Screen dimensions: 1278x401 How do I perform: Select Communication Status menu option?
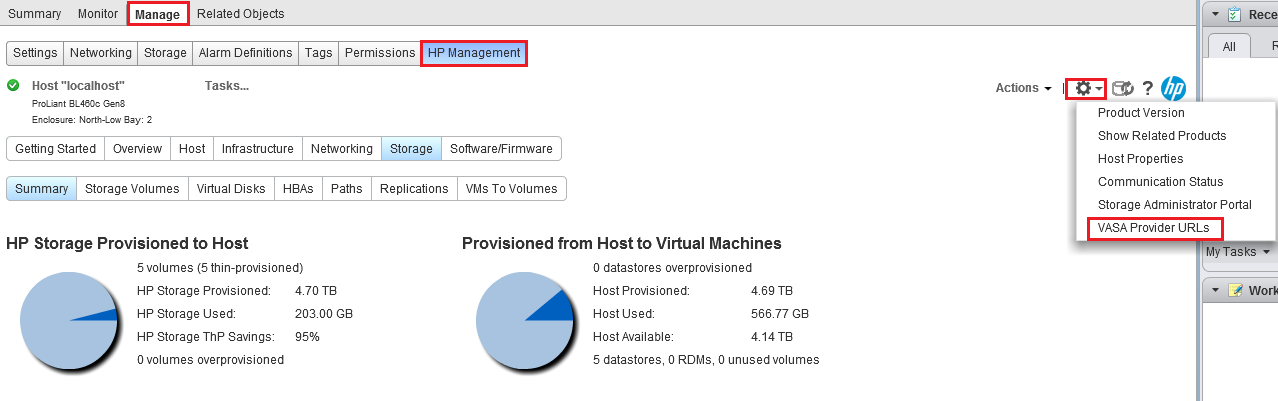click(1160, 182)
